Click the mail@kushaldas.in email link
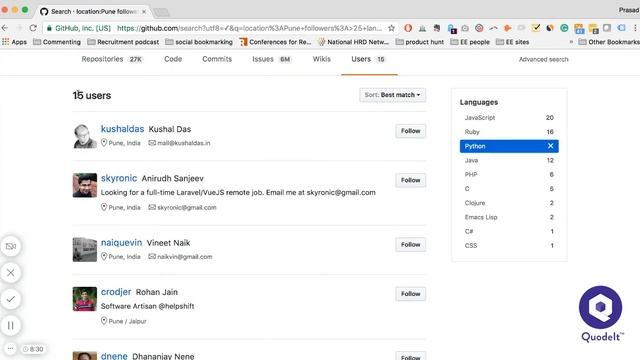 coord(184,143)
